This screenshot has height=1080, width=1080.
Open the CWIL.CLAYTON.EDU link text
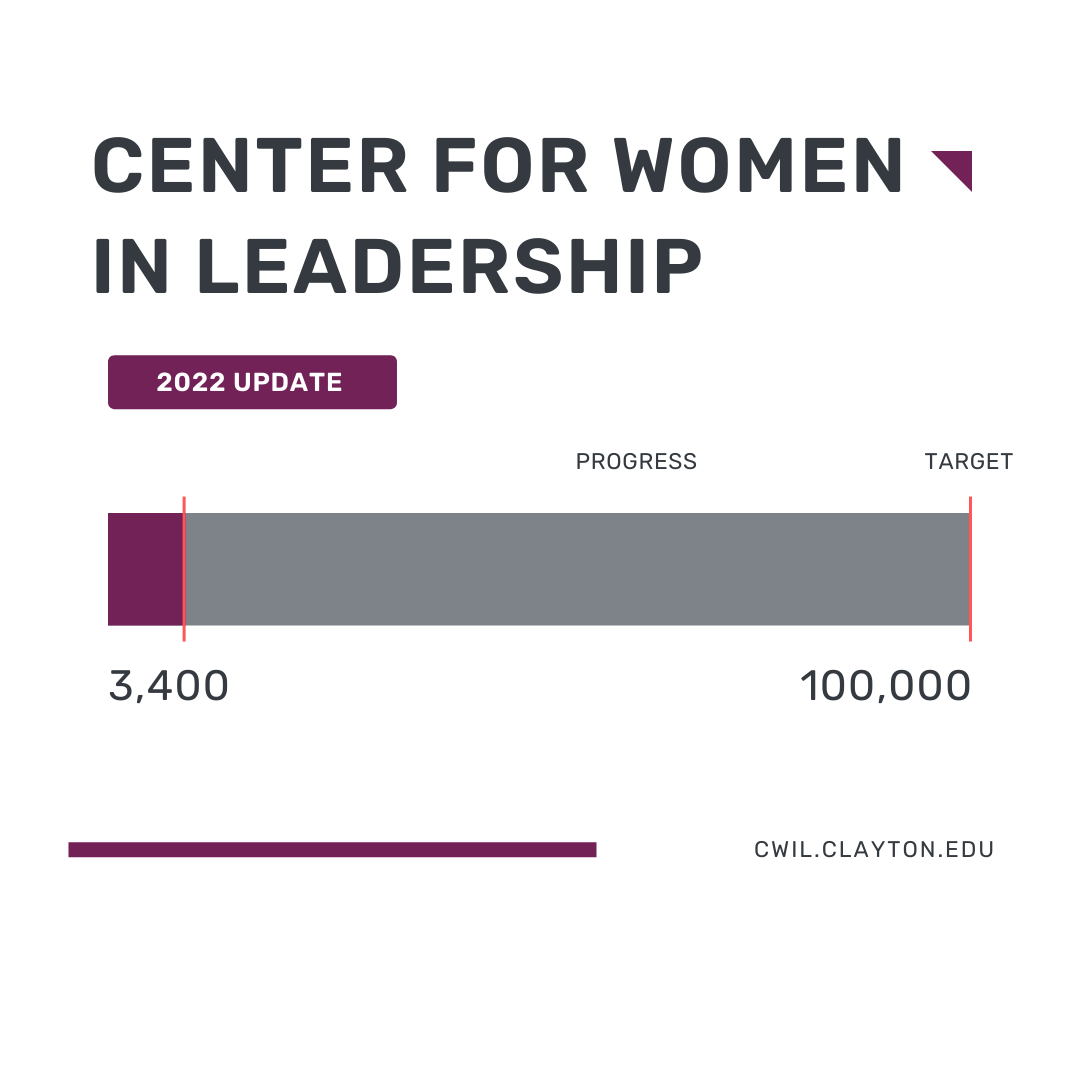pyautogui.click(x=874, y=849)
